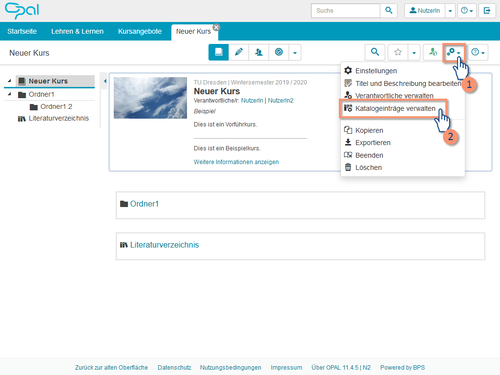The image size is (500, 375).
Task: Click the assessment tool circular icon
Action: (279, 52)
